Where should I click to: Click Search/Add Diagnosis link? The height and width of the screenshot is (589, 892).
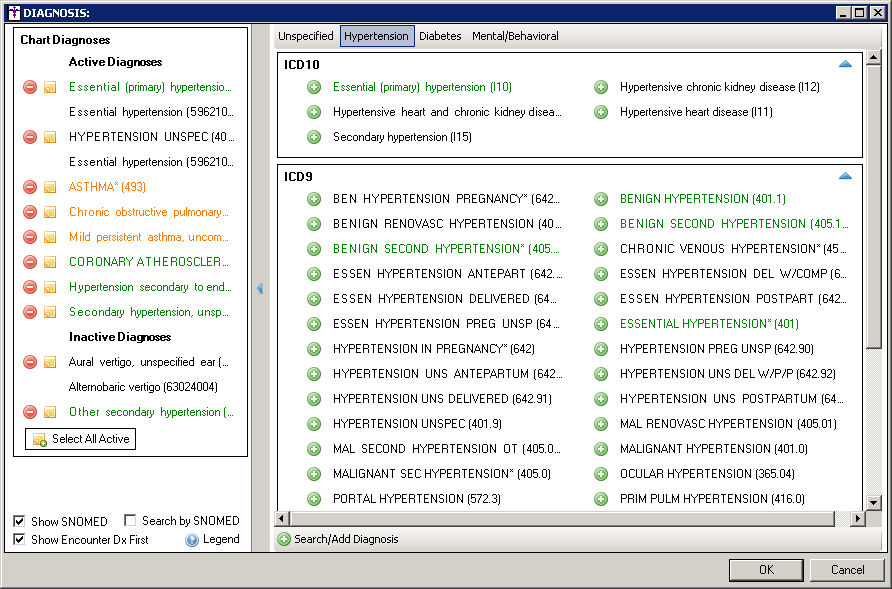[x=345, y=539]
